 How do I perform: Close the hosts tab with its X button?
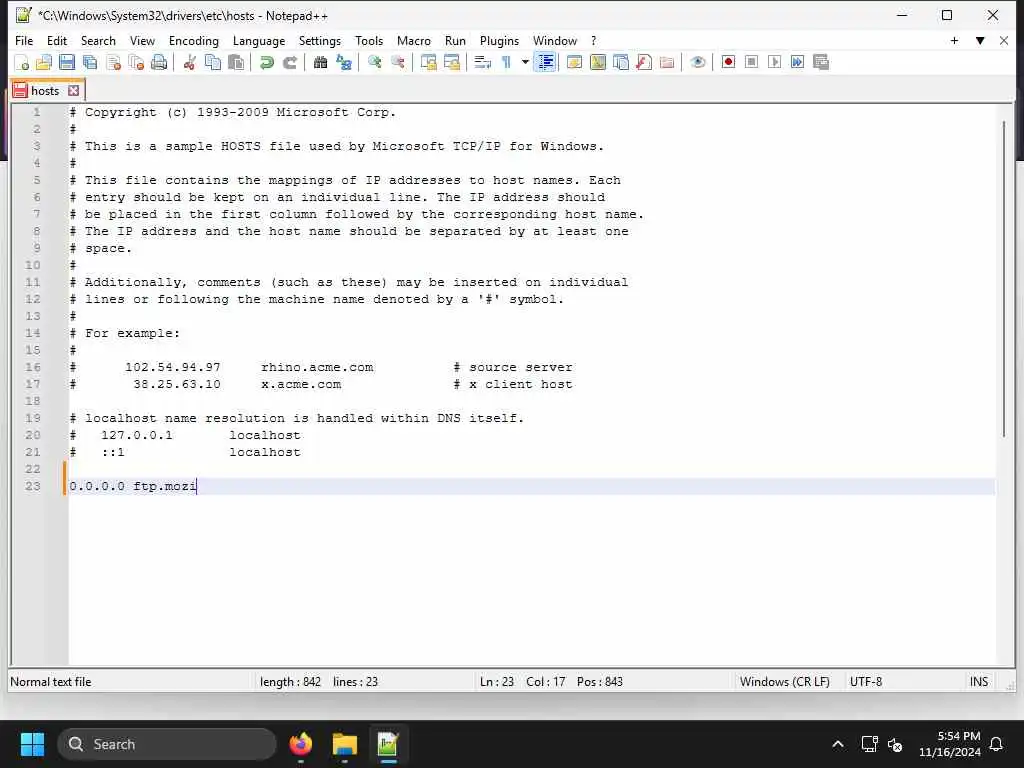coord(74,91)
